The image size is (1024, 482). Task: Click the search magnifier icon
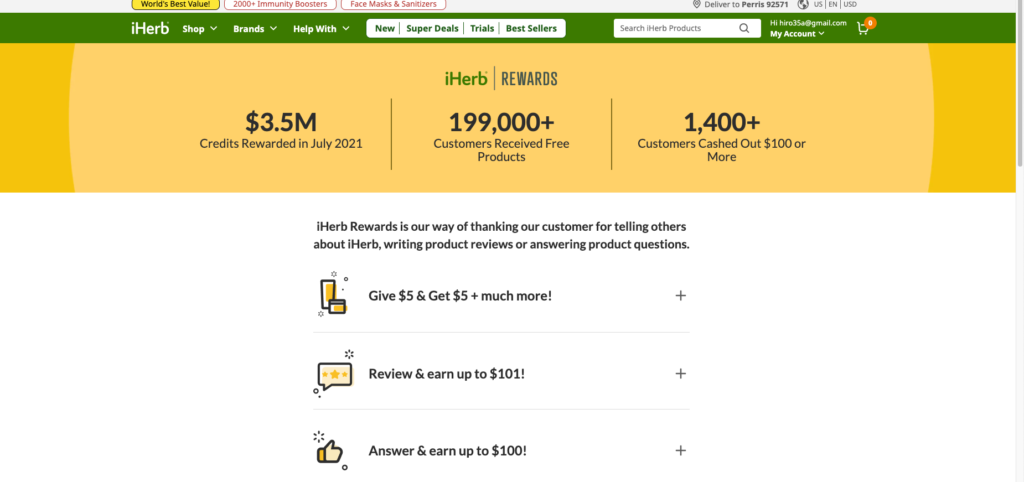point(744,28)
